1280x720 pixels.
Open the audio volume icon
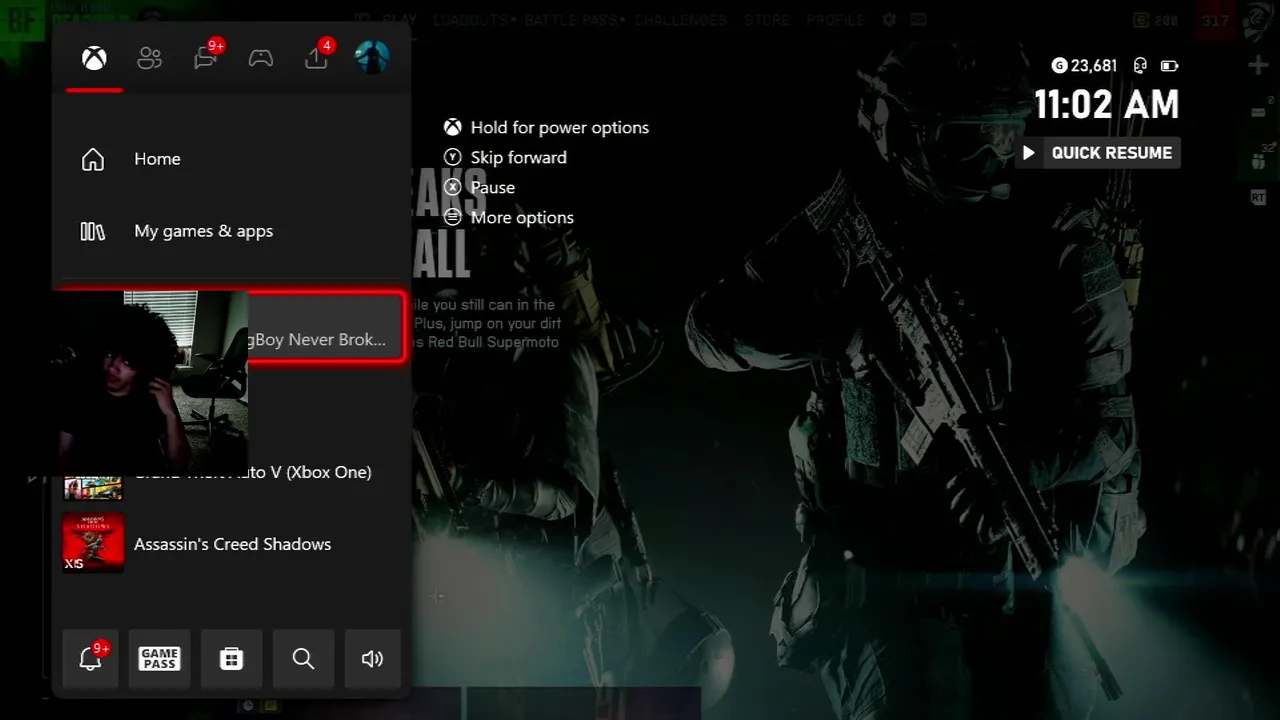[x=373, y=658]
